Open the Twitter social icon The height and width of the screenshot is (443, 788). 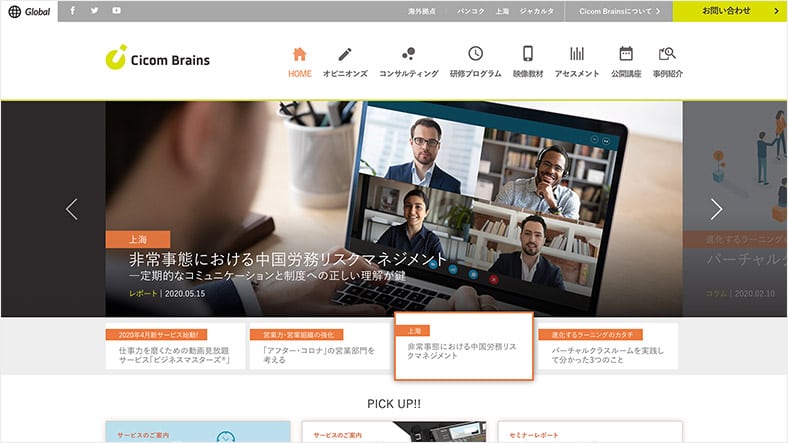click(95, 11)
